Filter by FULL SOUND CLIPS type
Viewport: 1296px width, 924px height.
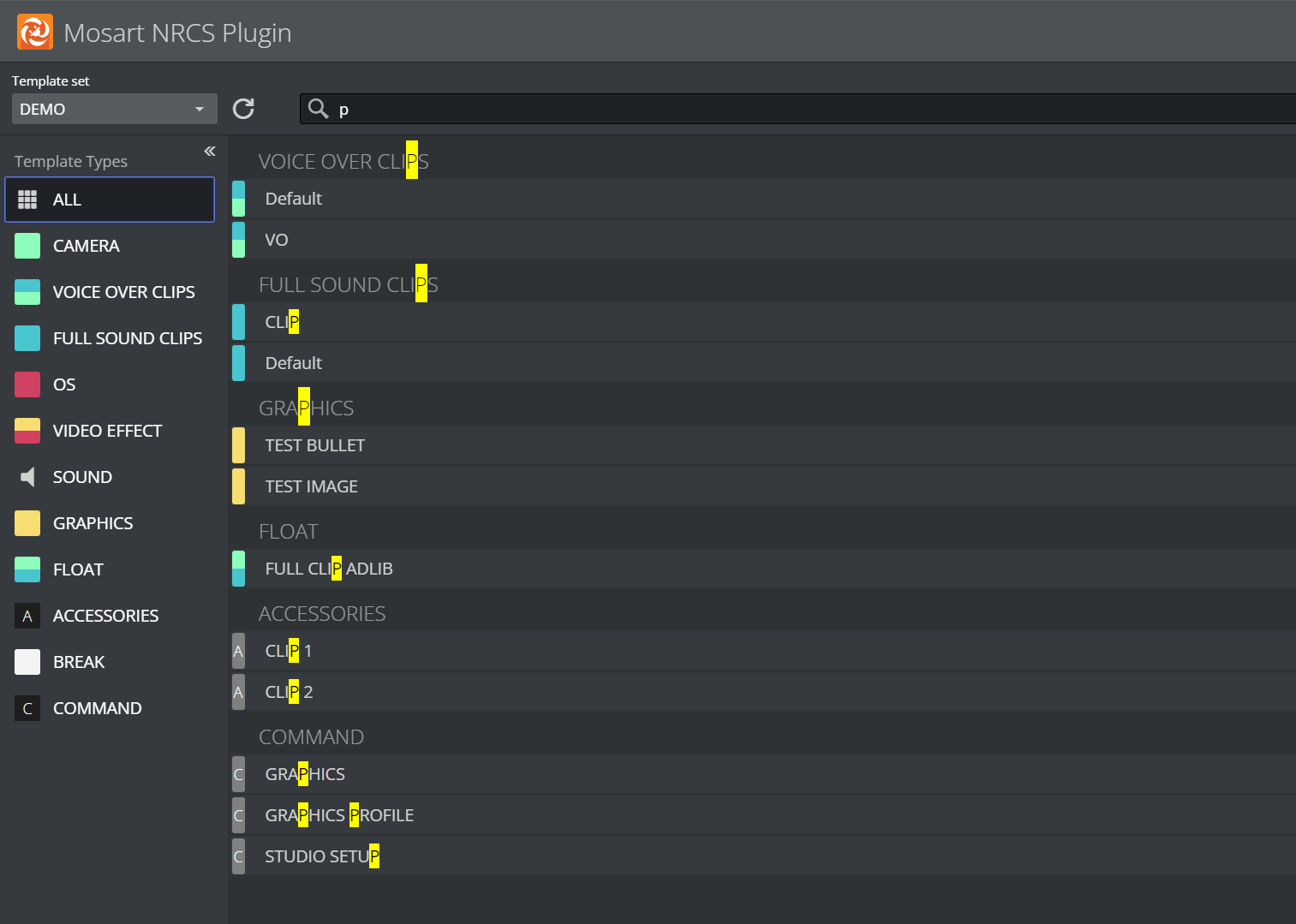[x=127, y=338]
